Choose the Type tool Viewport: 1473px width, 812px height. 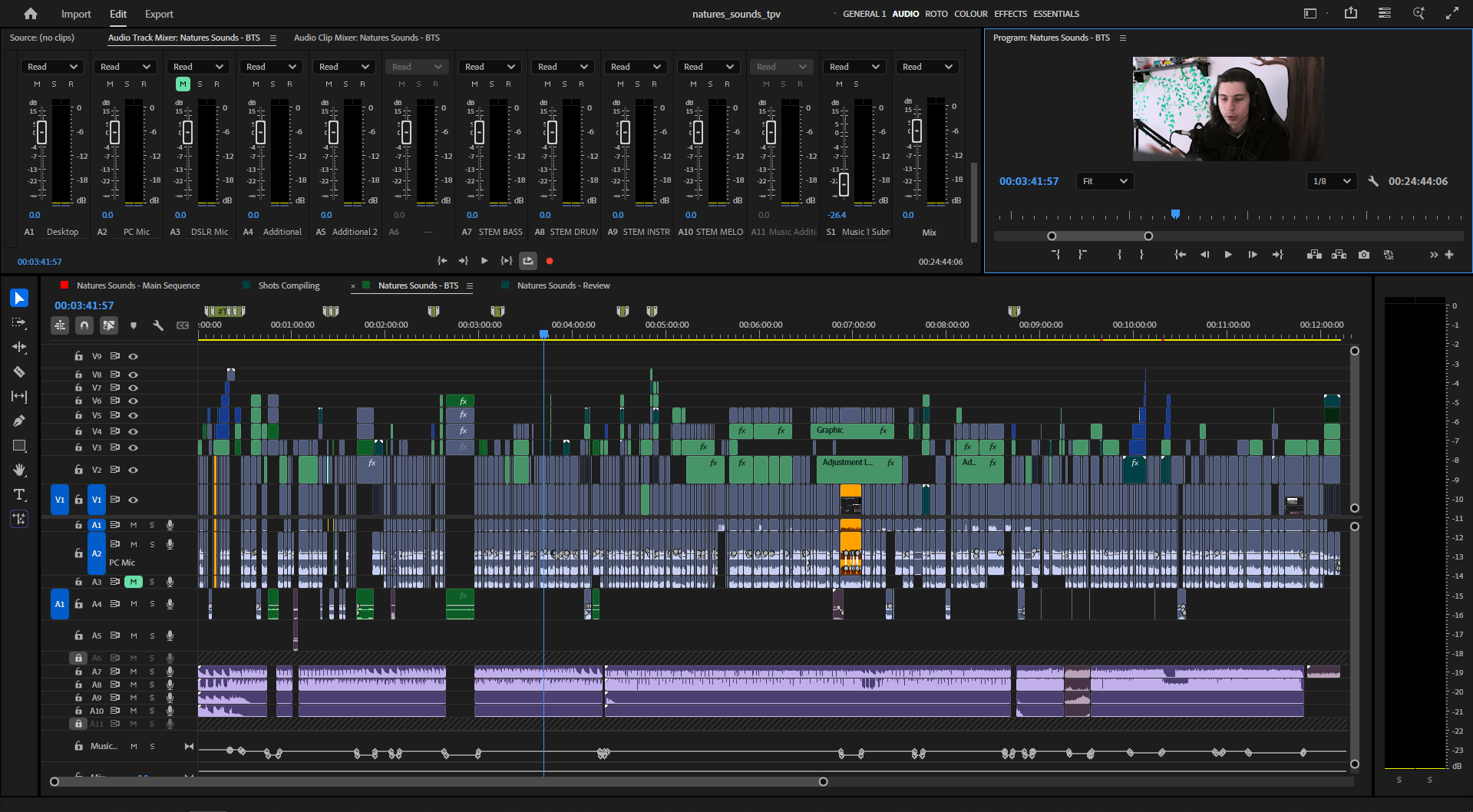click(19, 494)
